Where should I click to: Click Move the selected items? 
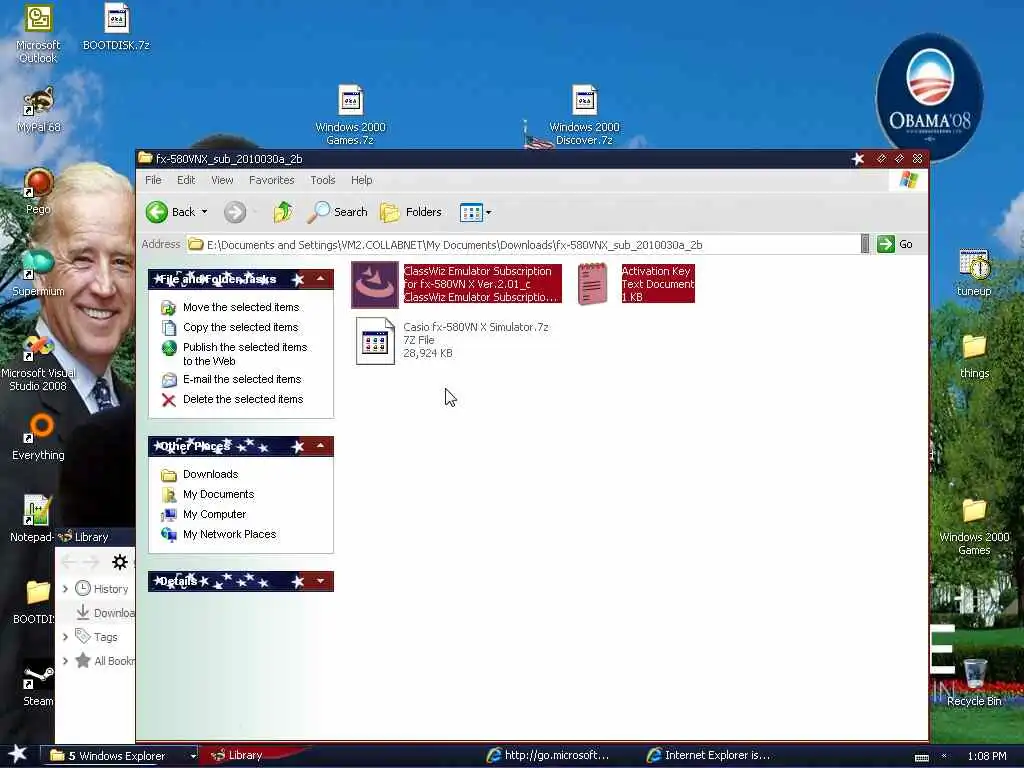tap(241, 308)
